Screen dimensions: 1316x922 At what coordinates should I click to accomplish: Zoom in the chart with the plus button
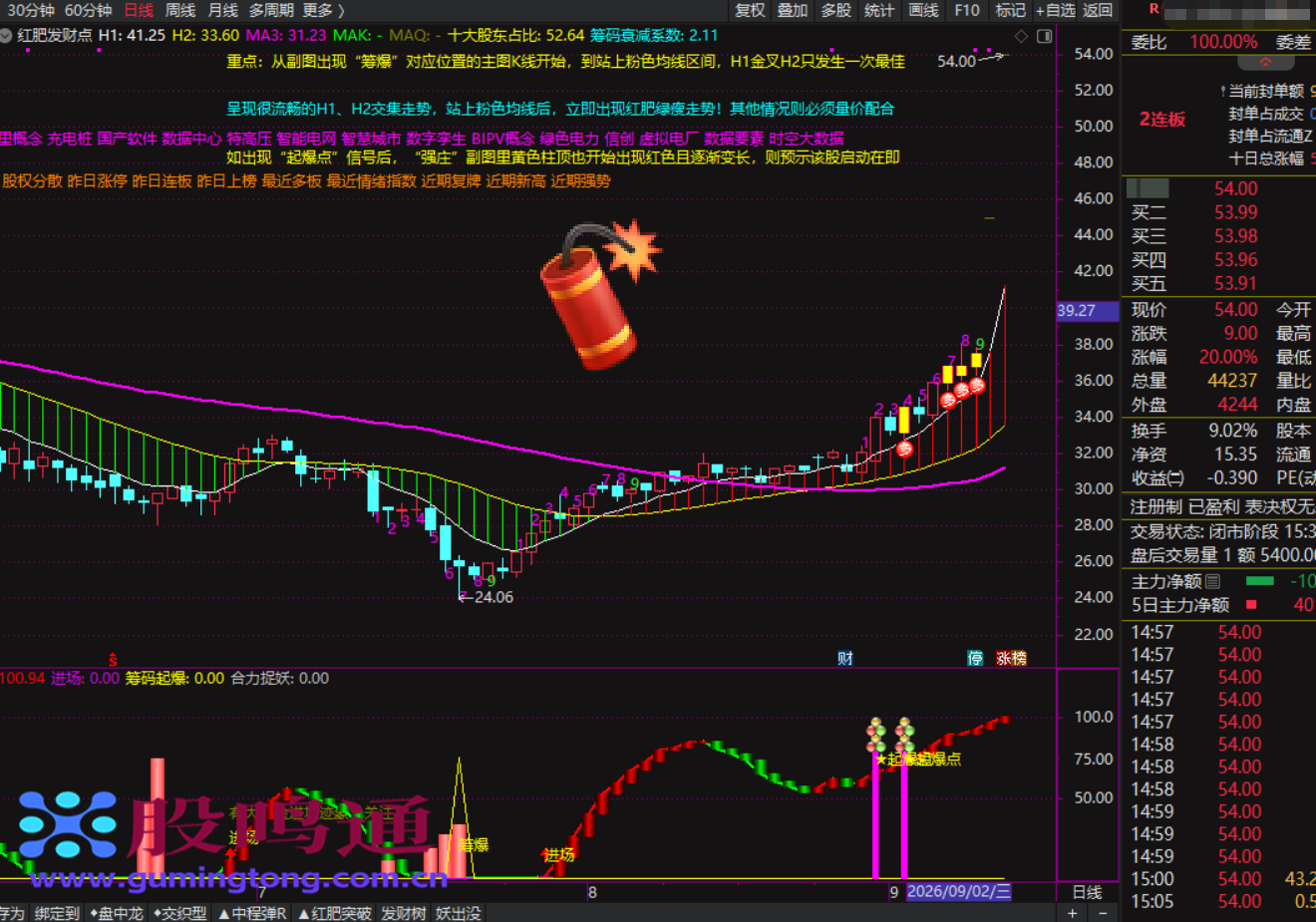tap(1073, 913)
